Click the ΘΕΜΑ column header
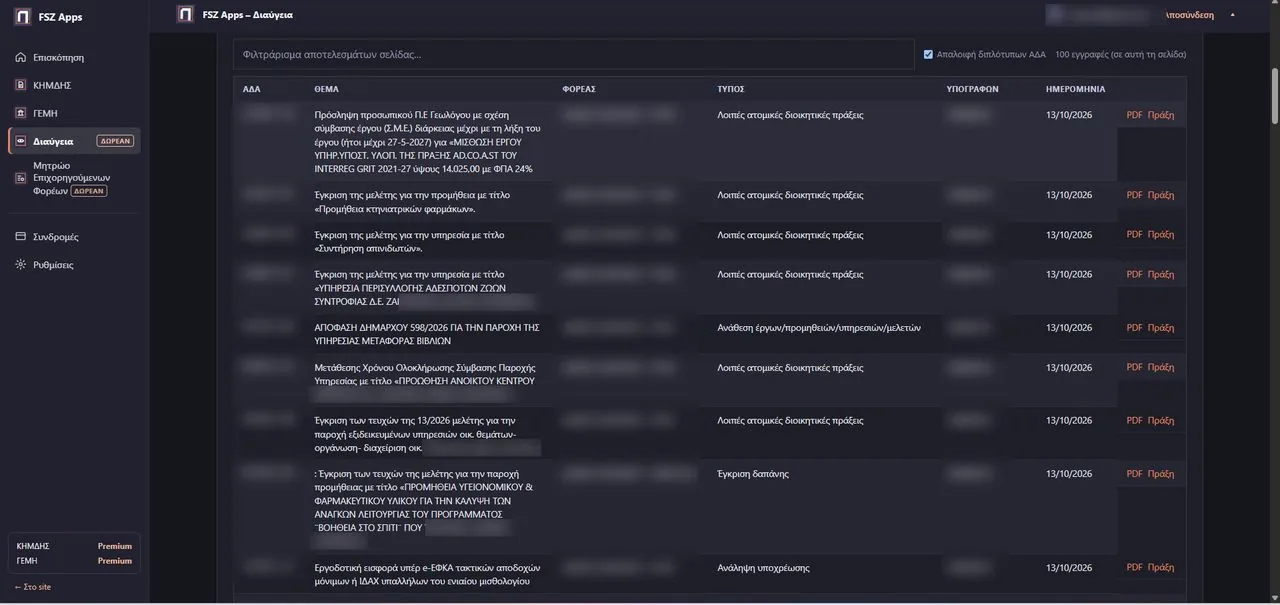1280x605 pixels. coord(326,89)
